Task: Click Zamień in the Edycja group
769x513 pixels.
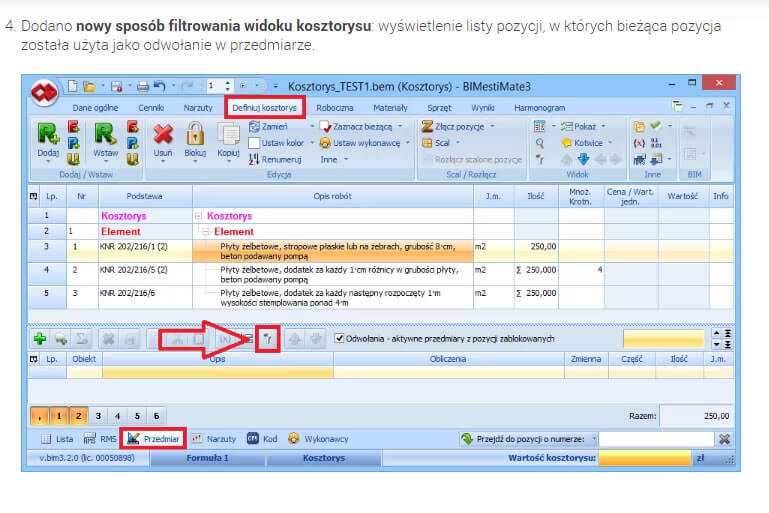Action: click(268, 127)
